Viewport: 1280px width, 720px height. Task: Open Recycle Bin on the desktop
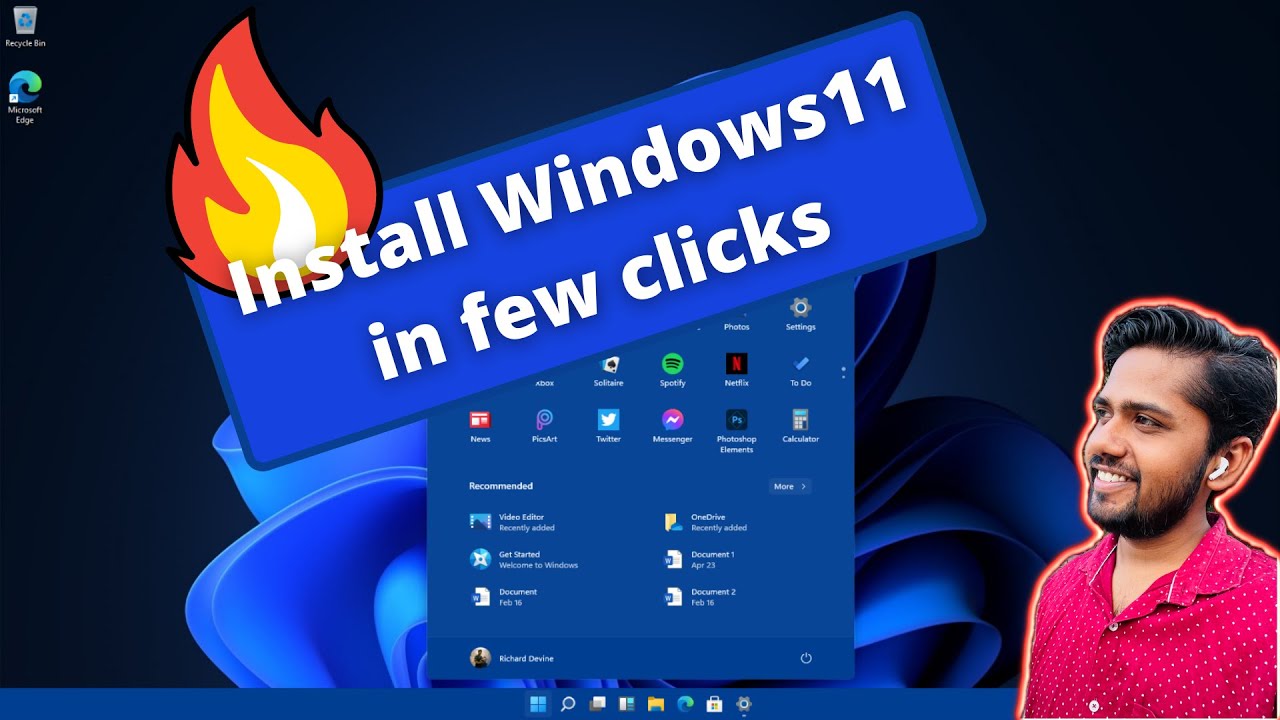point(25,27)
